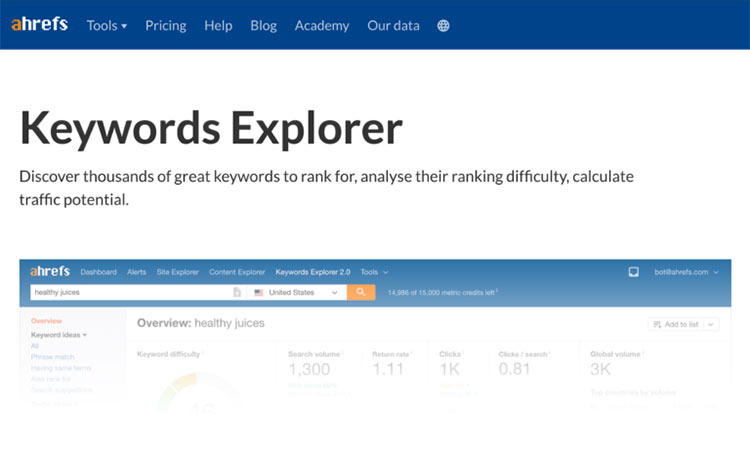Click the Add to list button
750x455 pixels.
(676, 324)
